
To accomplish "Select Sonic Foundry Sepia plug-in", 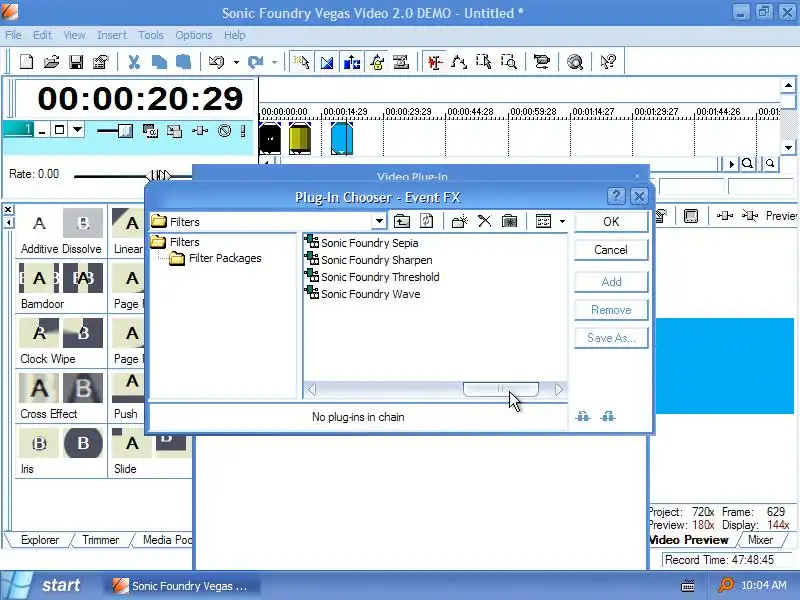I will (361, 243).
